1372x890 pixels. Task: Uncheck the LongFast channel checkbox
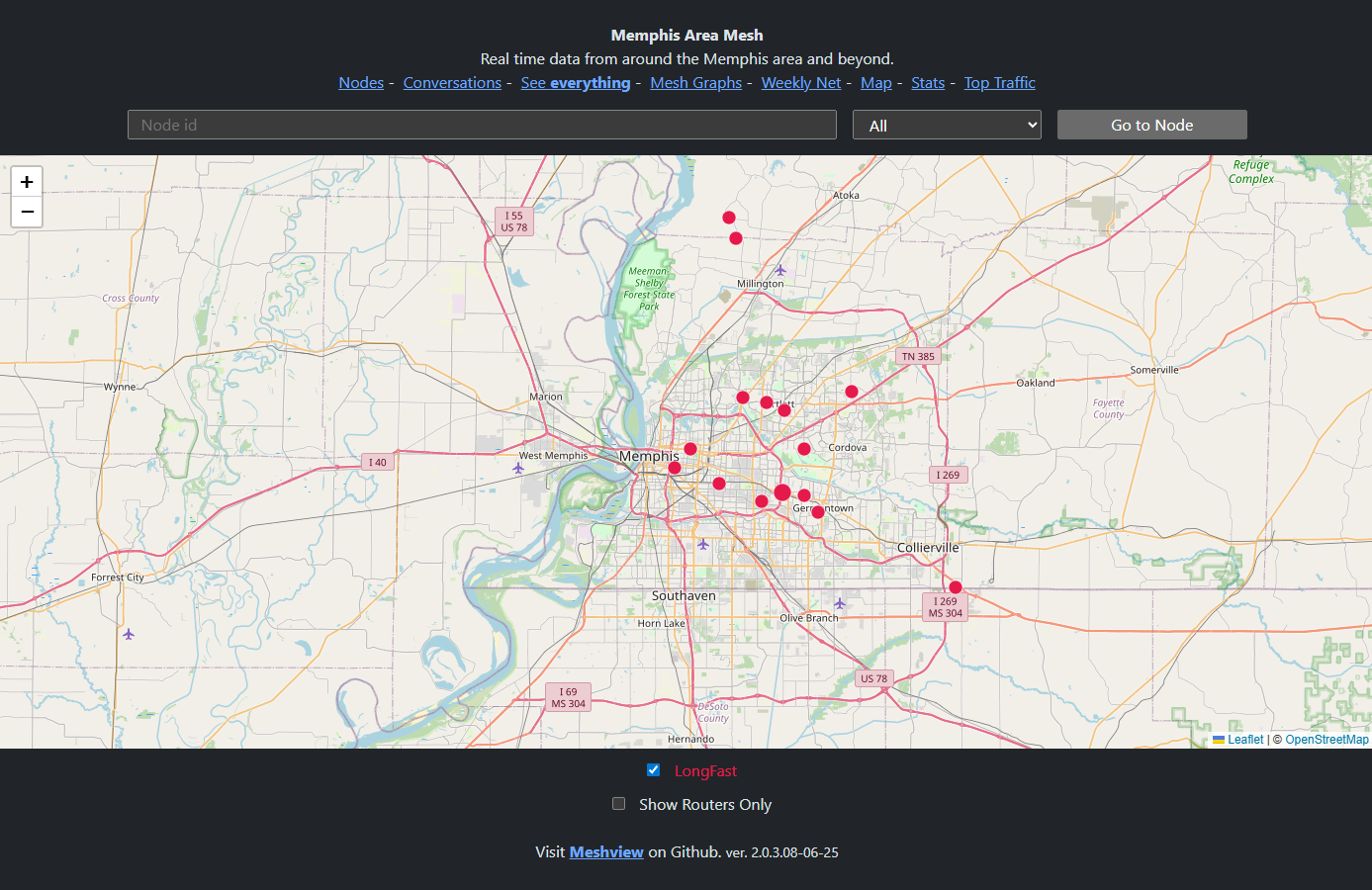[x=654, y=770]
